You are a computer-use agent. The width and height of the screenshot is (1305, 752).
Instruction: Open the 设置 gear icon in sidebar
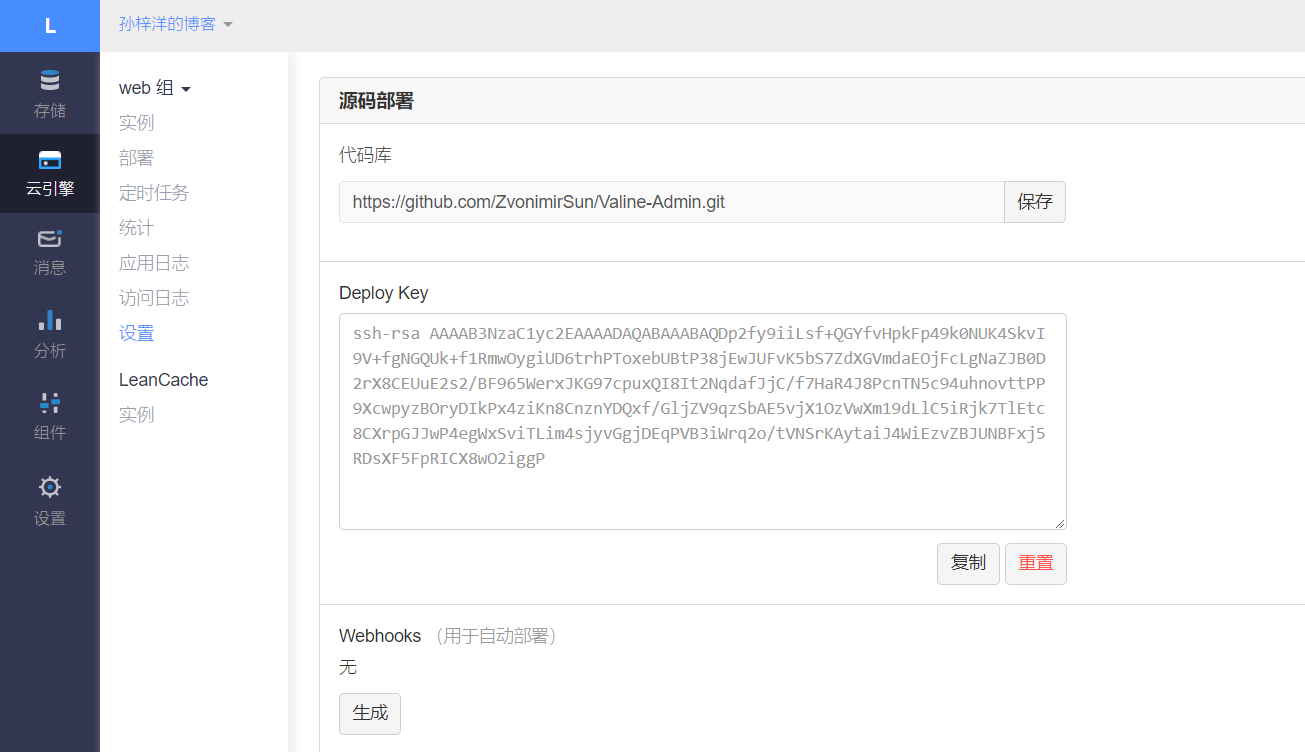50,488
